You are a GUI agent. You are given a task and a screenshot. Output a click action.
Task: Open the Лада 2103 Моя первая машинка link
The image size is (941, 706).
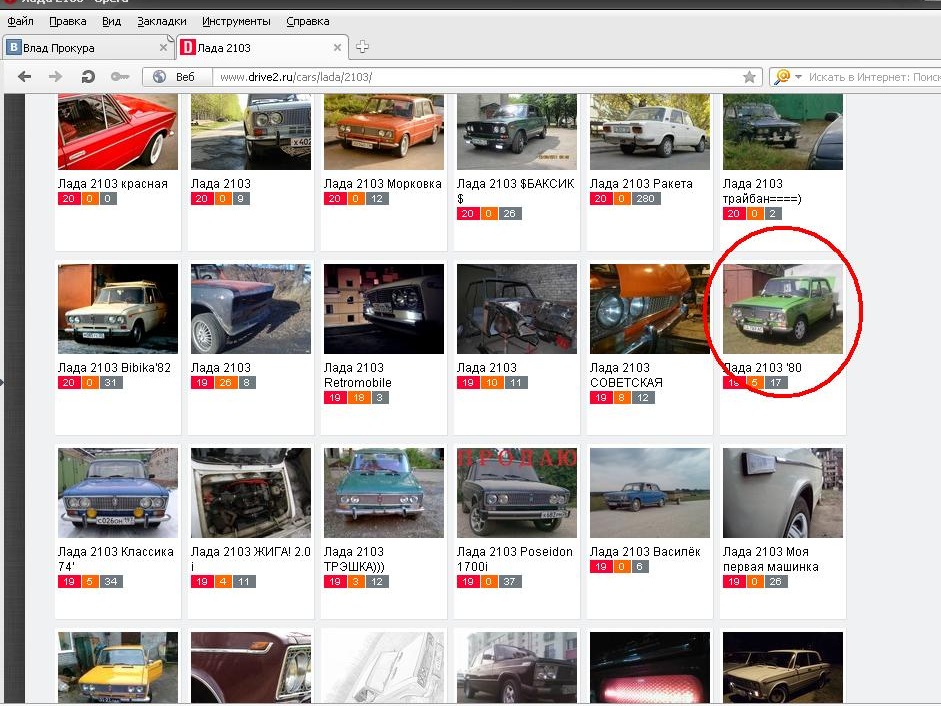(771, 559)
